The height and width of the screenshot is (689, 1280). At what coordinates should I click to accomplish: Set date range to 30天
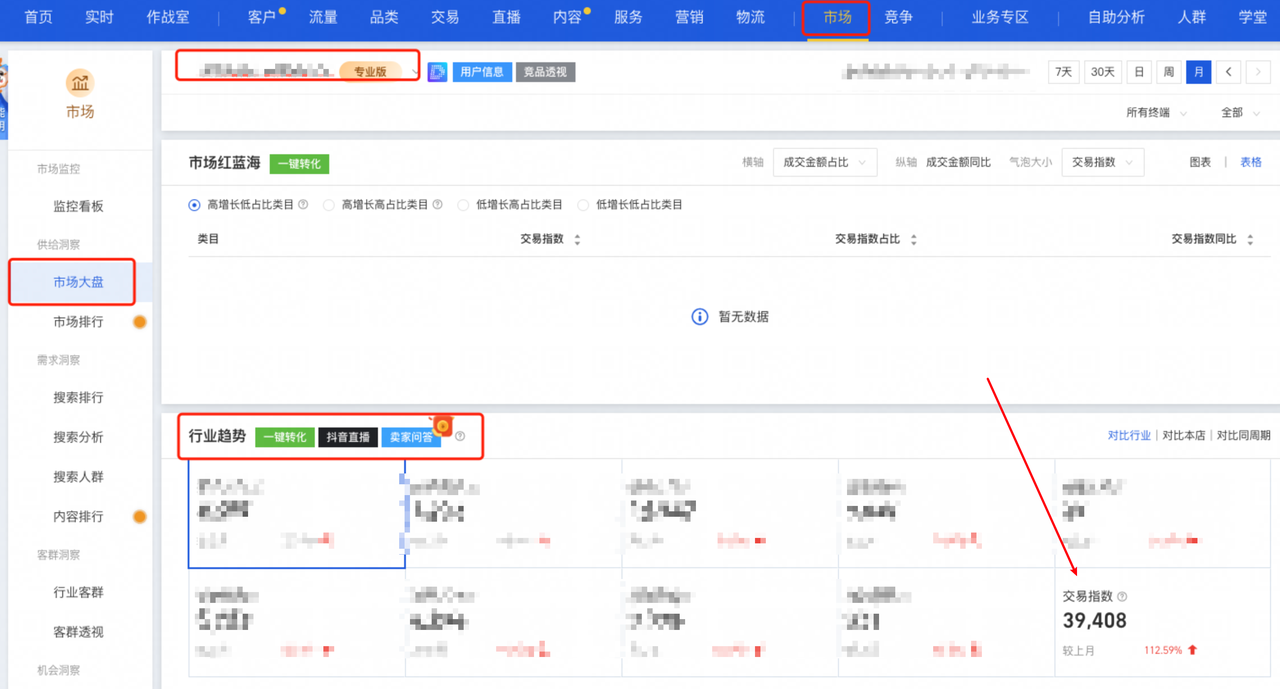click(1103, 72)
